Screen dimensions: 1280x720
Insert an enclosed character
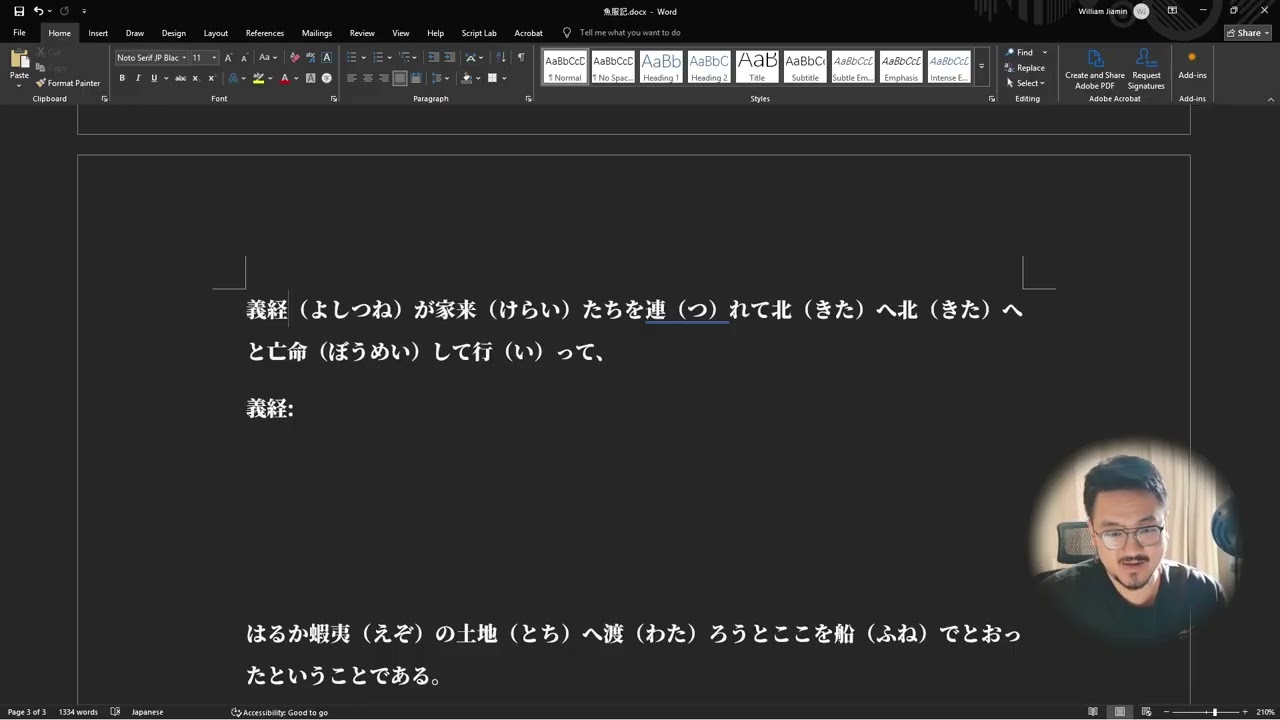(326, 78)
